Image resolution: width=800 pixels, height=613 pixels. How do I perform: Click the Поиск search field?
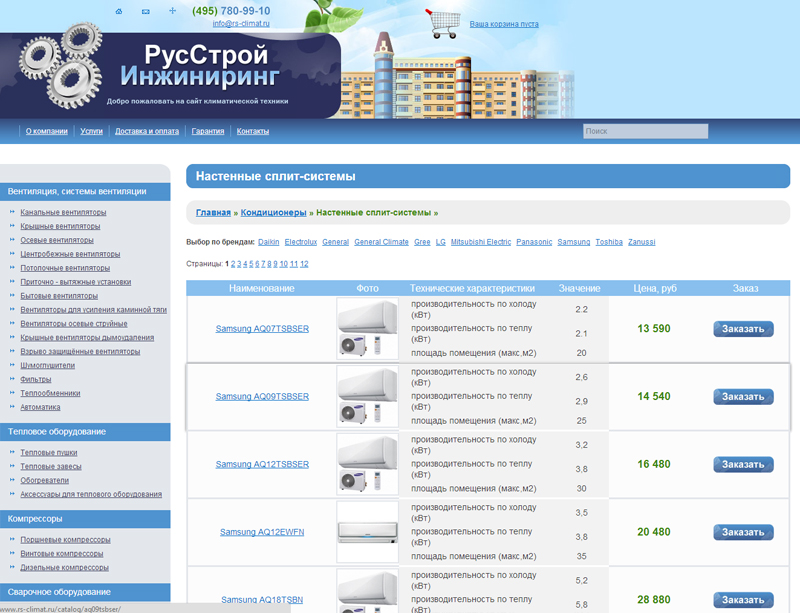(x=645, y=131)
